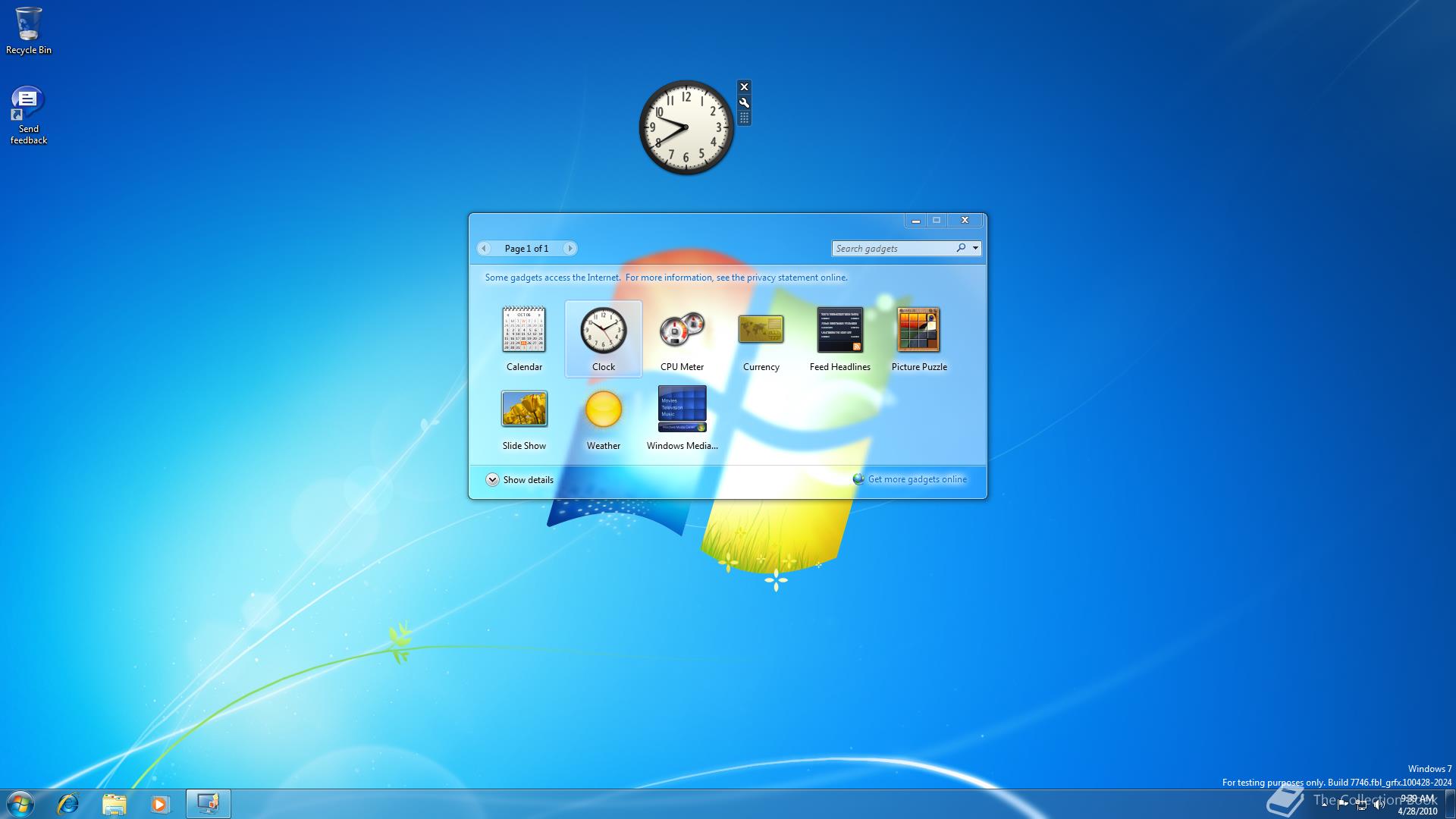Screen dimensions: 1456x819
Task: Launch Windows Media Player from taskbar
Action: tap(160, 804)
